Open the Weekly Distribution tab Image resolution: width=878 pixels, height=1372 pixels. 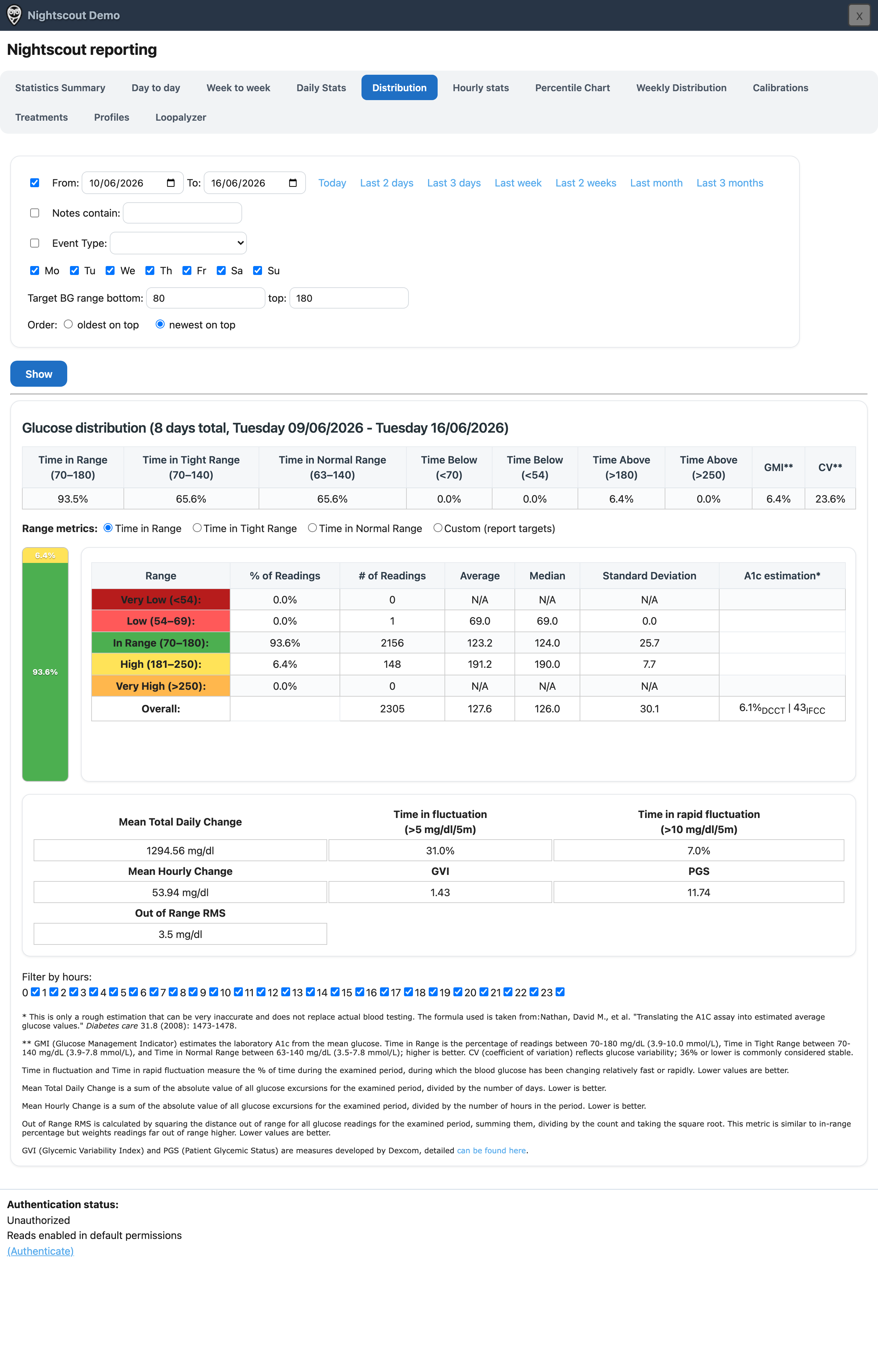click(x=681, y=88)
